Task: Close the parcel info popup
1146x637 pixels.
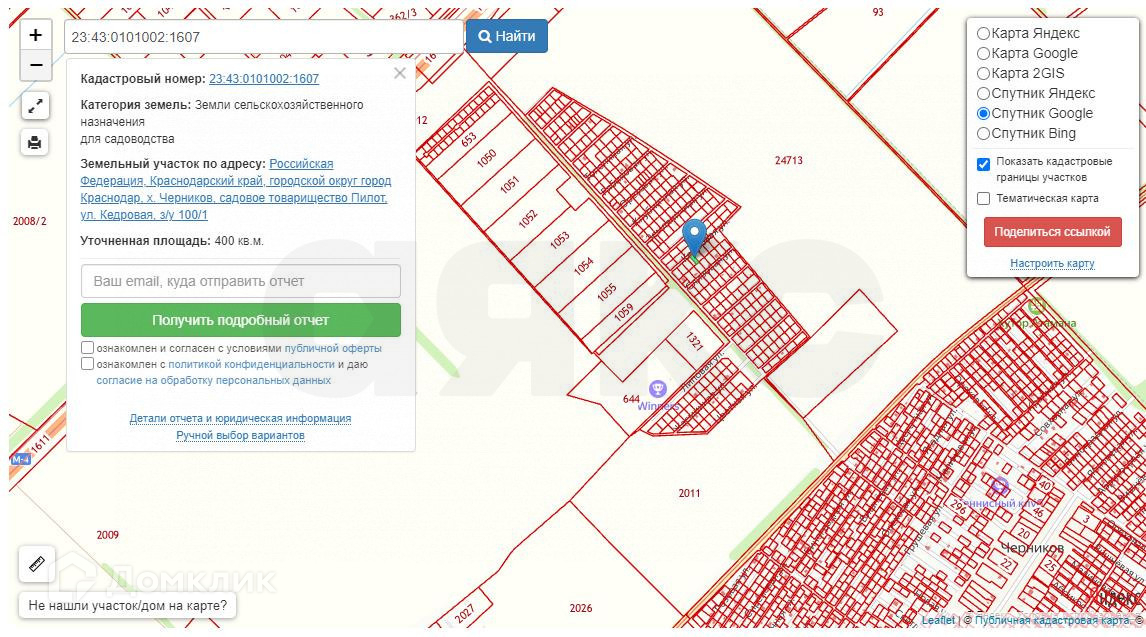Action: point(400,73)
